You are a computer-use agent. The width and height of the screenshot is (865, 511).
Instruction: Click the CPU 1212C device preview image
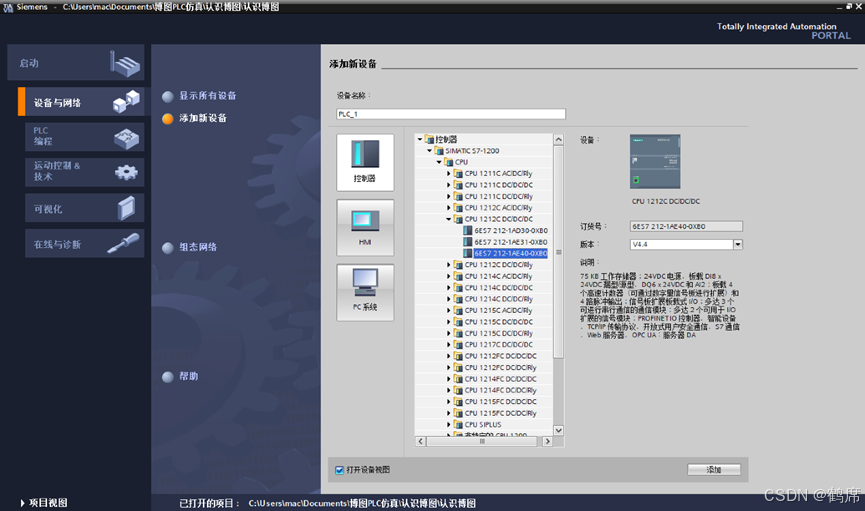(x=655, y=162)
